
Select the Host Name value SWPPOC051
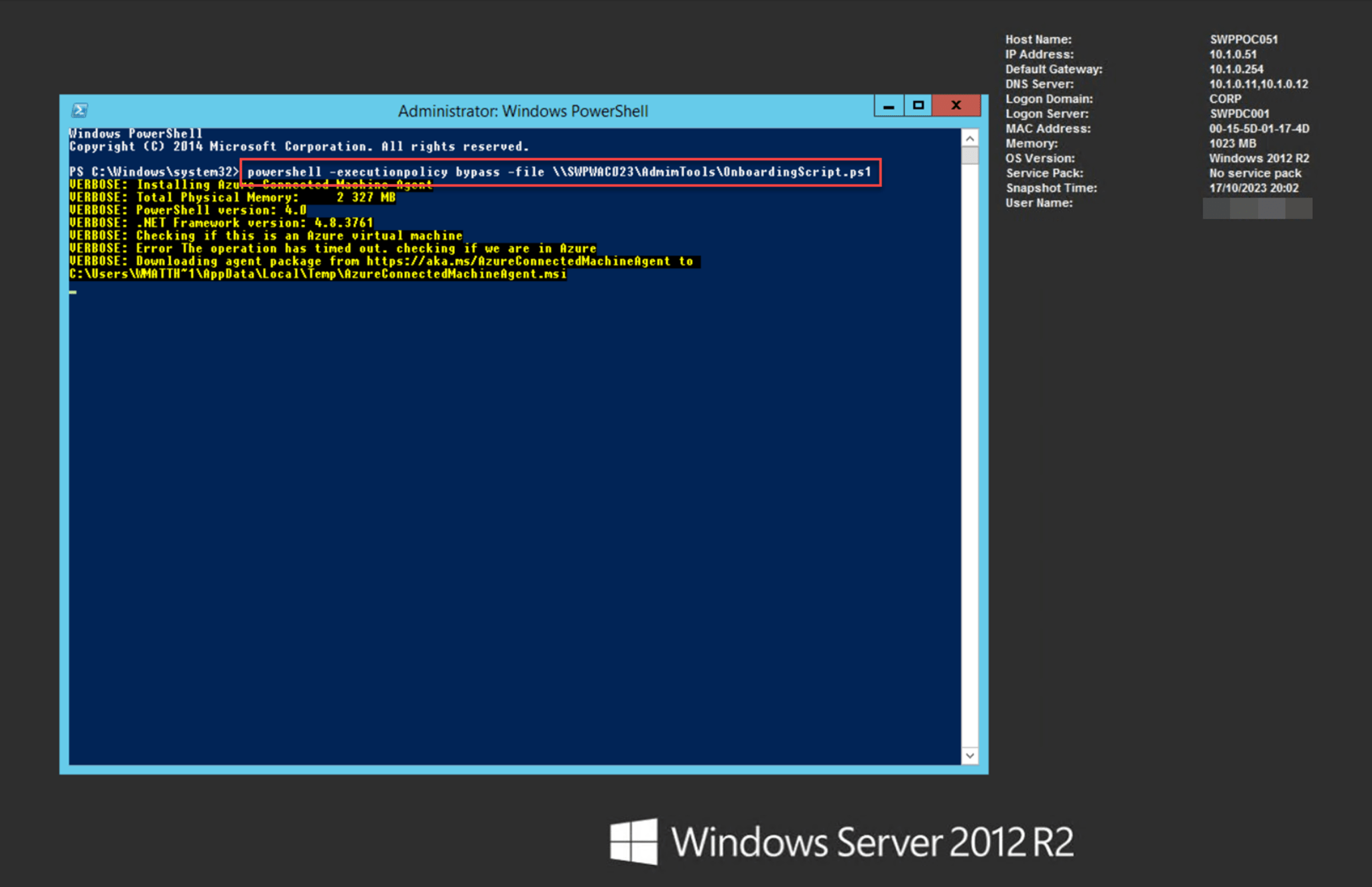[x=1243, y=39]
